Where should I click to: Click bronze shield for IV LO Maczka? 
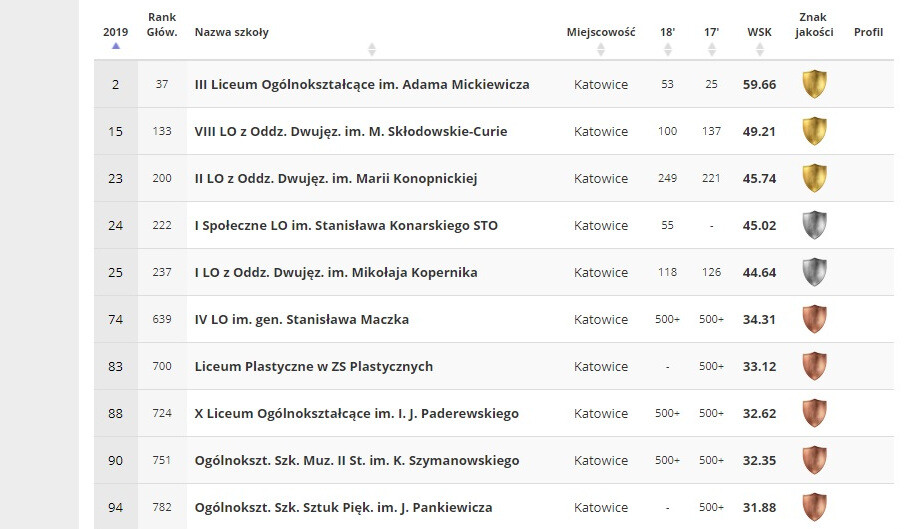[815, 319]
